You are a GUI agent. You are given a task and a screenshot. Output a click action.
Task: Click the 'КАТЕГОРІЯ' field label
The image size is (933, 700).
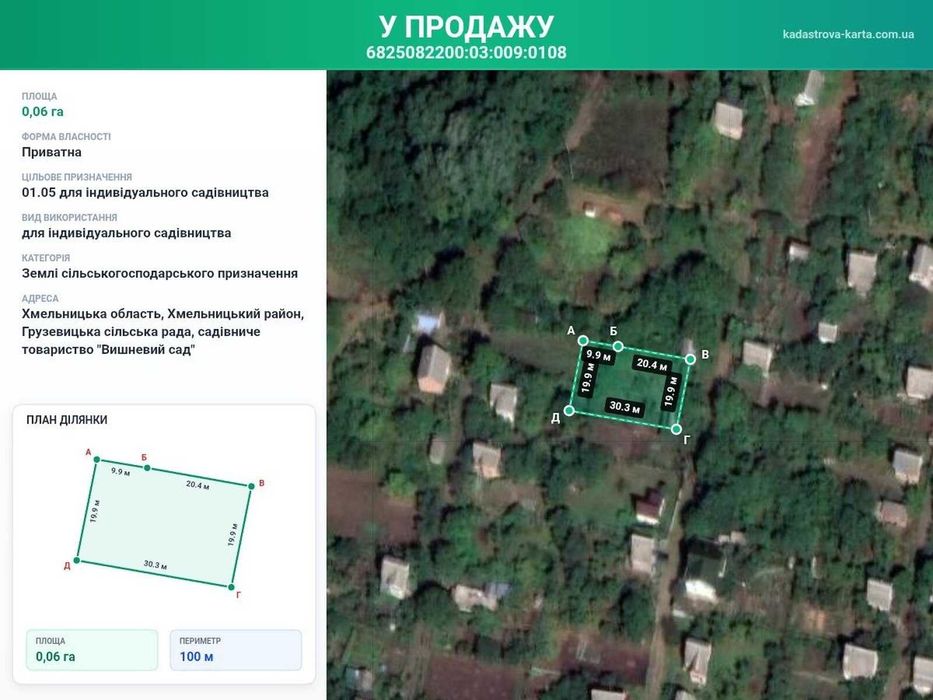pos(46,258)
